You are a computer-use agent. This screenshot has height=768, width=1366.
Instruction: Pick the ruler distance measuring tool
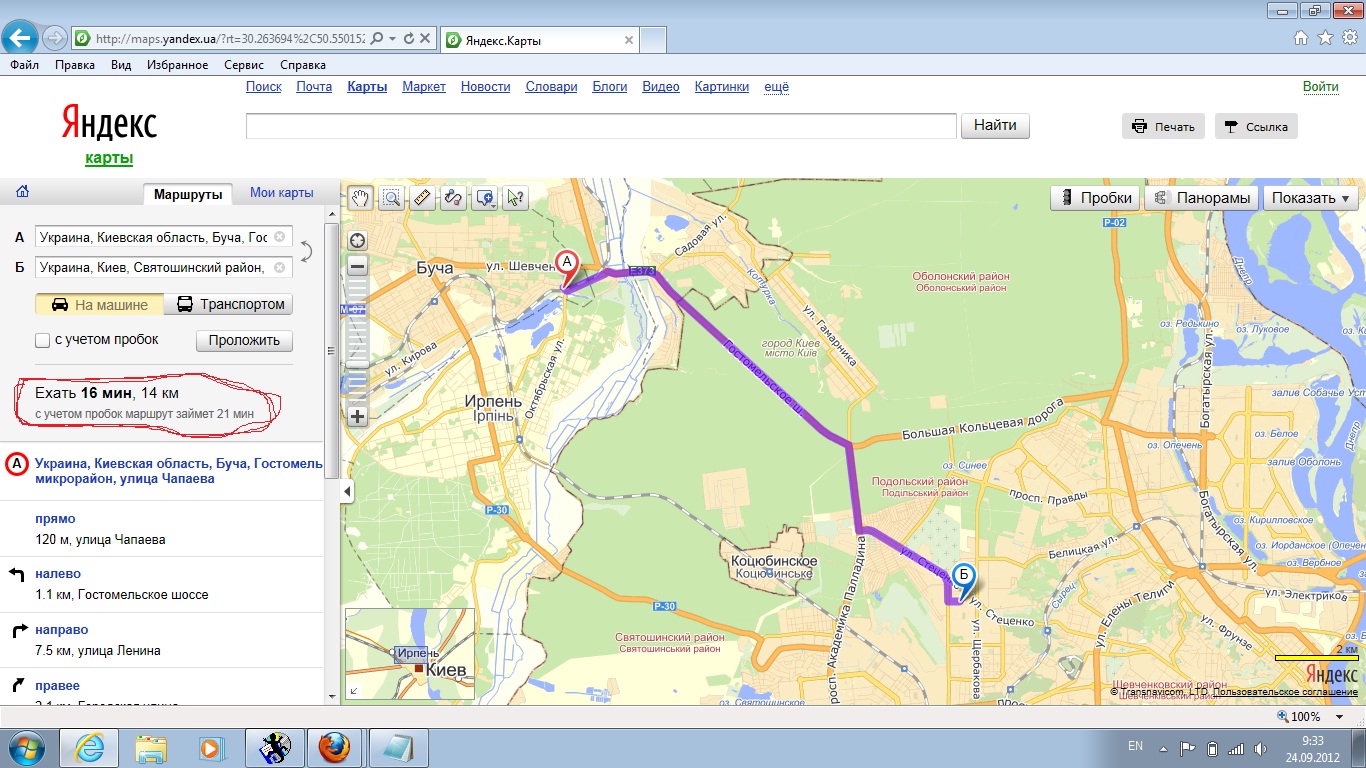(422, 198)
